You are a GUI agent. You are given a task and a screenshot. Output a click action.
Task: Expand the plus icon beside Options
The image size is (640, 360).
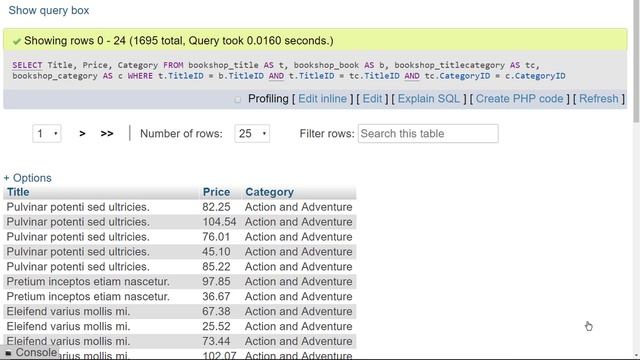coord(6,178)
